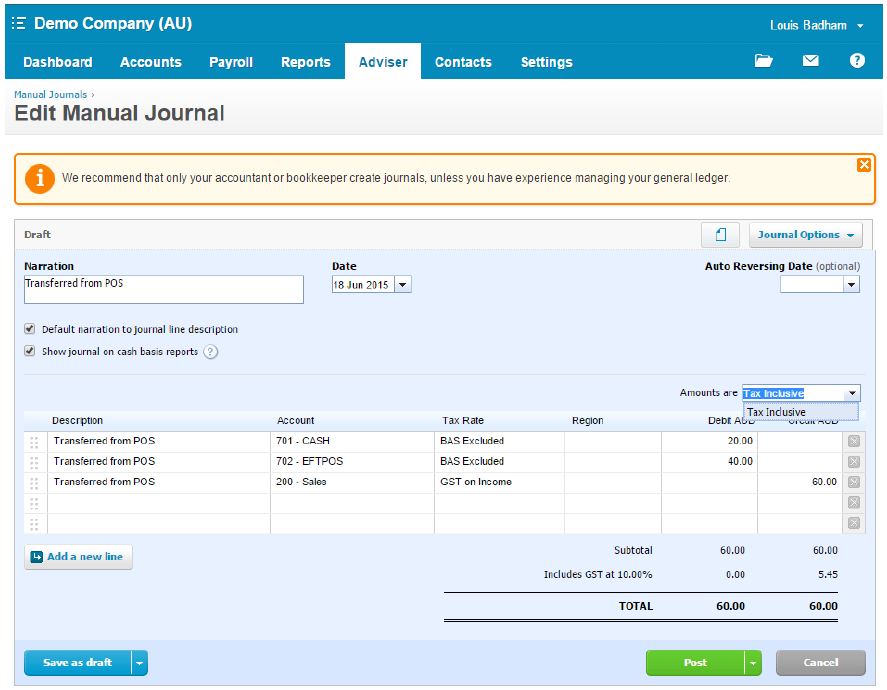Open the Post button arrow menu
Viewport: 887px width, 690px height.
point(753,663)
